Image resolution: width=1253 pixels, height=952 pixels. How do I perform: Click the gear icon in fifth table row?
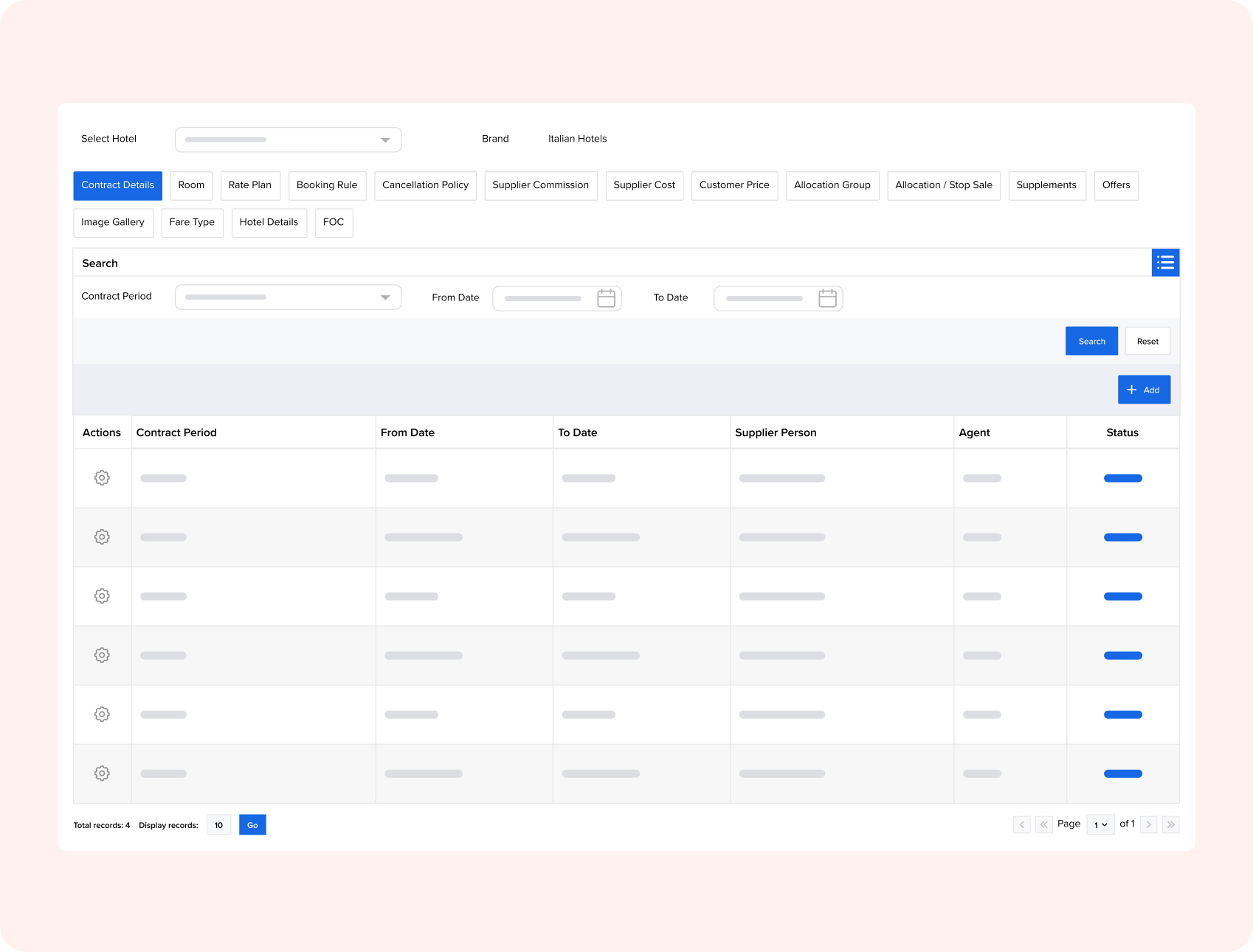[102, 714]
